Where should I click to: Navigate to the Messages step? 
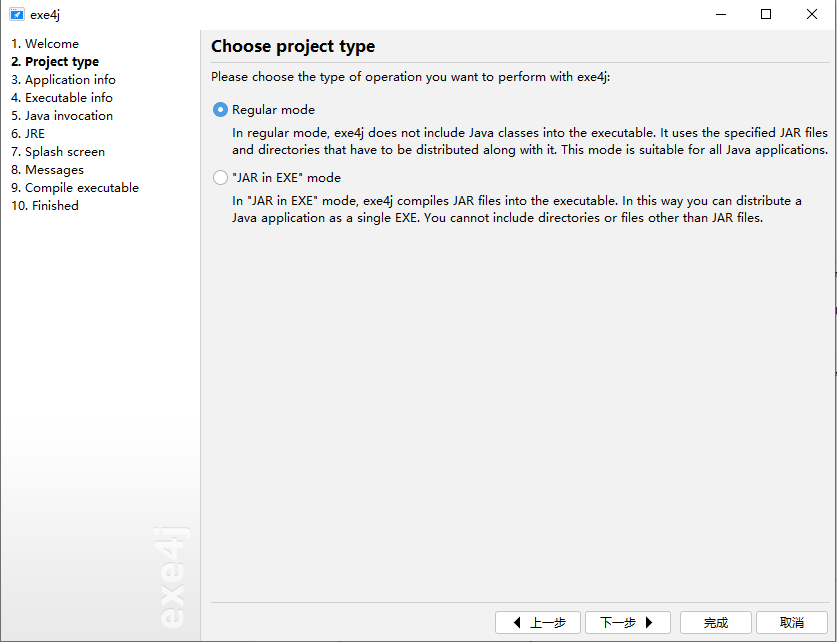[x=48, y=170]
